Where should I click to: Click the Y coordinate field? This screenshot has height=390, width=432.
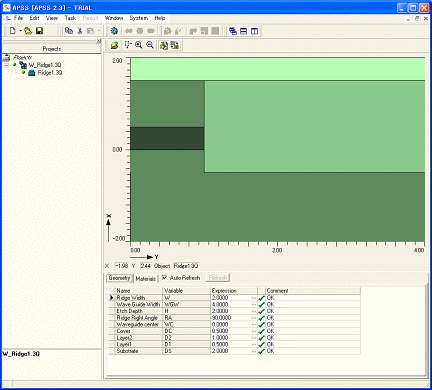tap(145, 266)
